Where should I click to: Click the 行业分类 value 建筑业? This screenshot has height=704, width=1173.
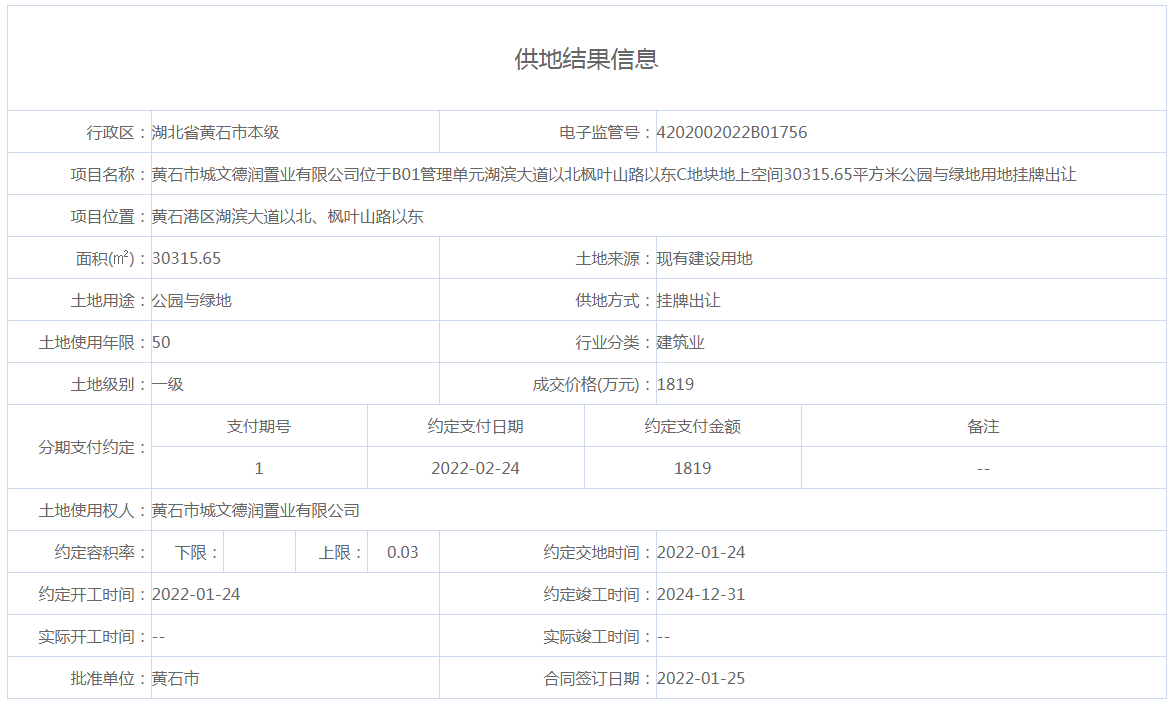681,342
